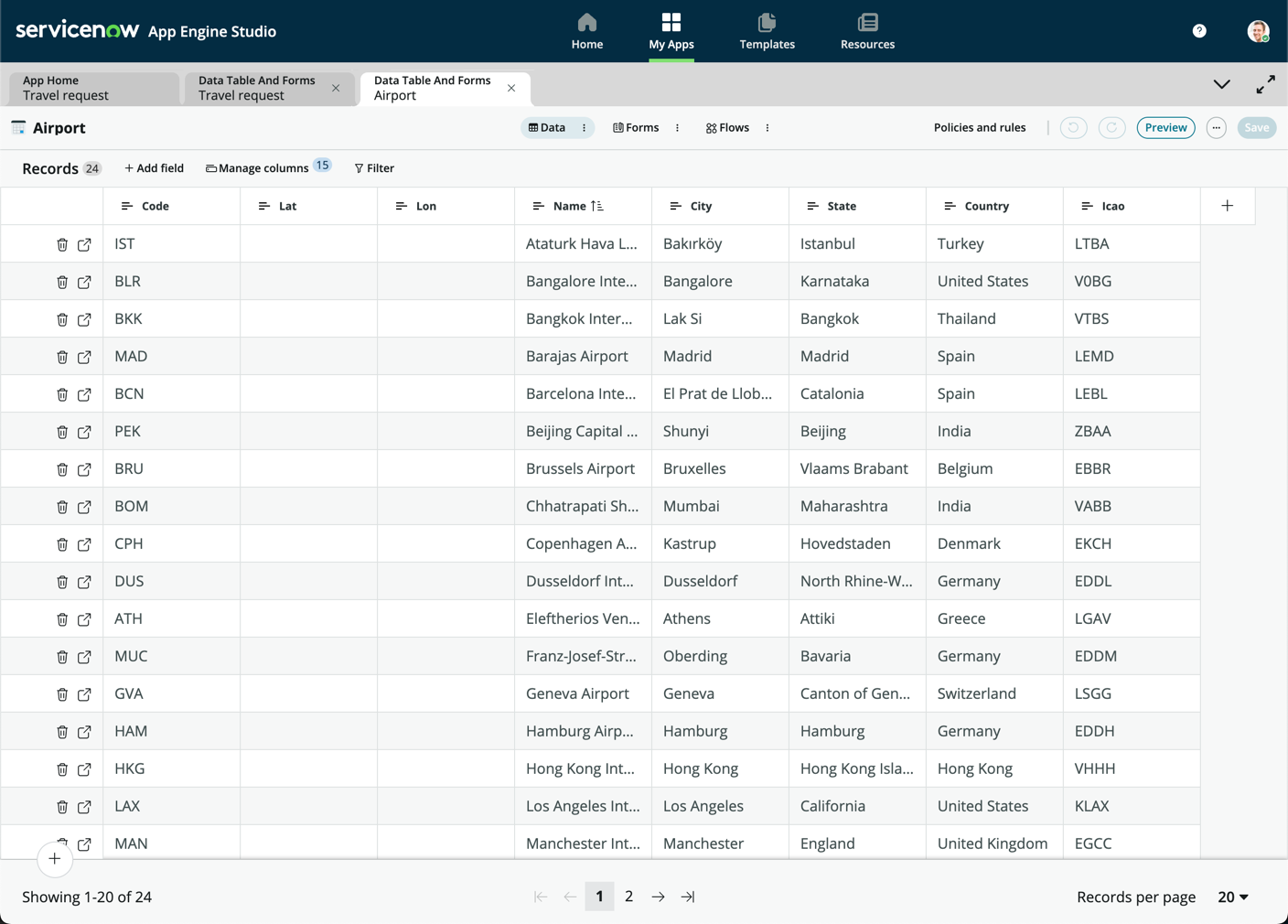Screen dimensions: 1288x924
Task: Click the Lat cell for IST row
Action: click(x=308, y=244)
